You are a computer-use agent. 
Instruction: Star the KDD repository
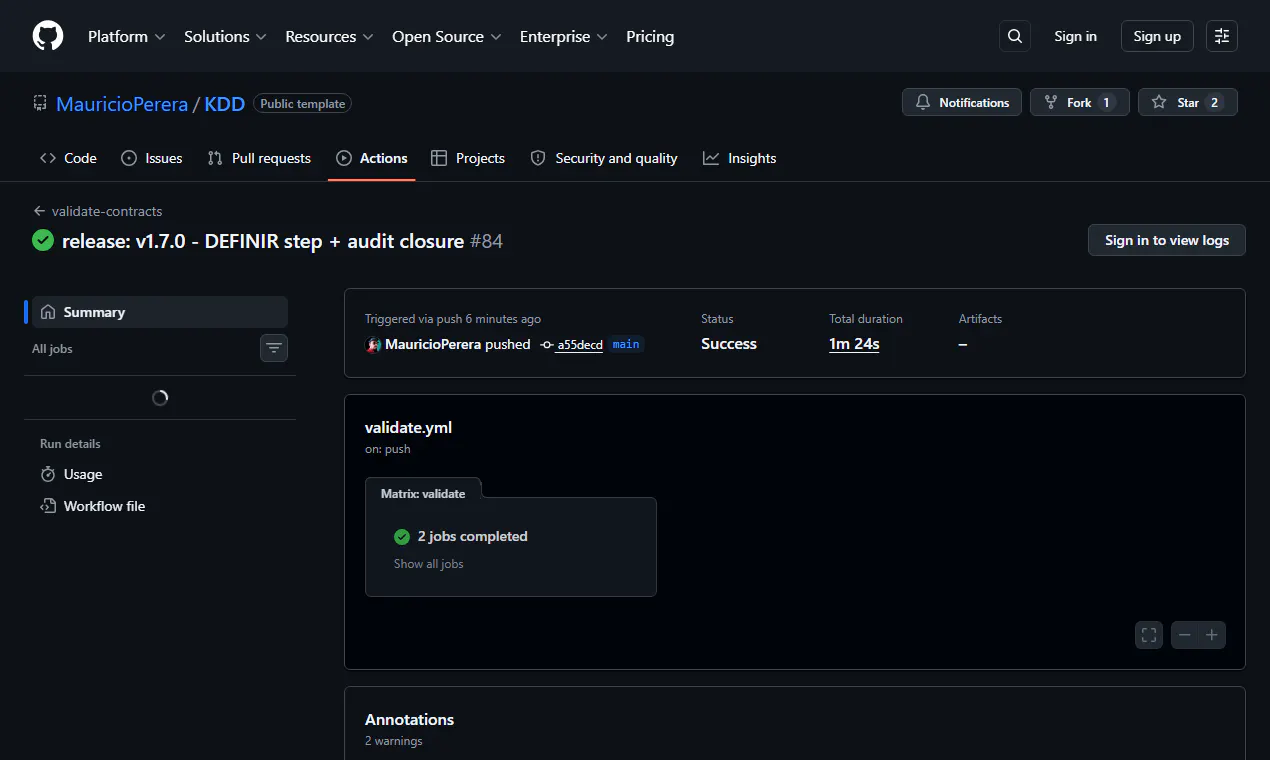point(1188,102)
